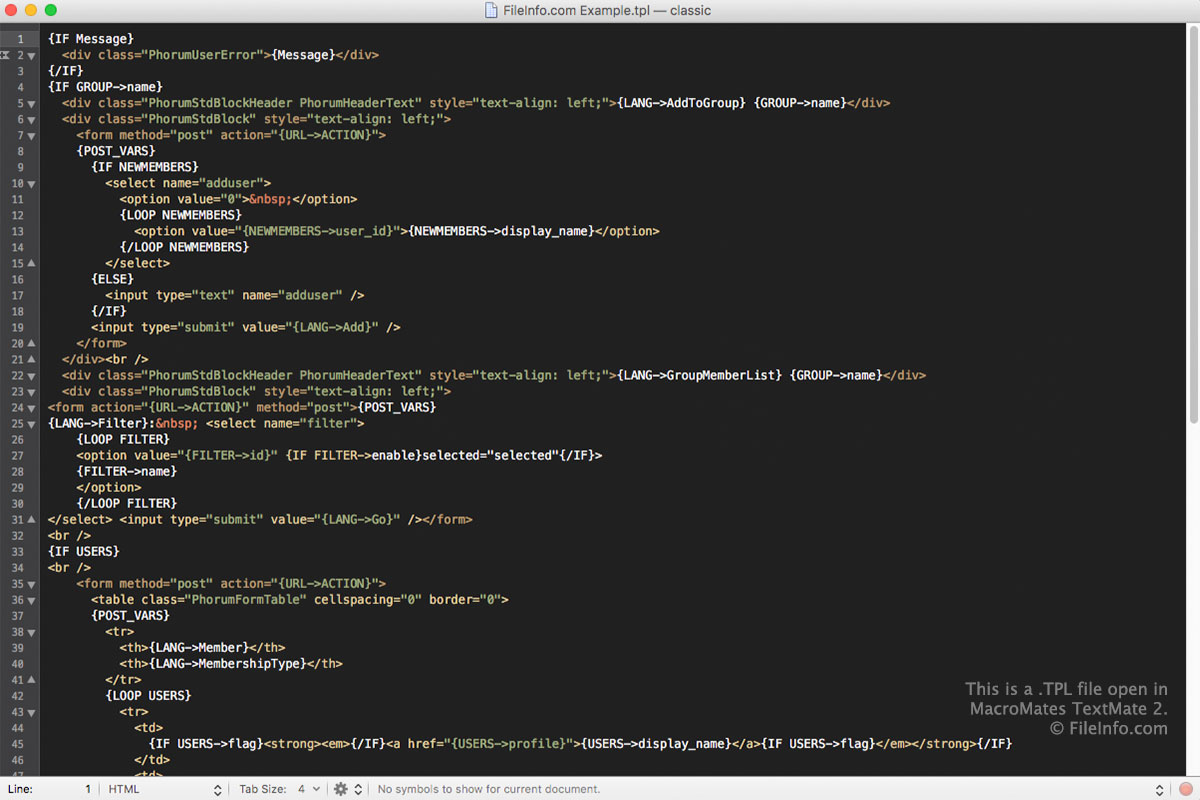This screenshot has height=800, width=1200.
Task: Fold the block at line 5
Action: [31, 103]
